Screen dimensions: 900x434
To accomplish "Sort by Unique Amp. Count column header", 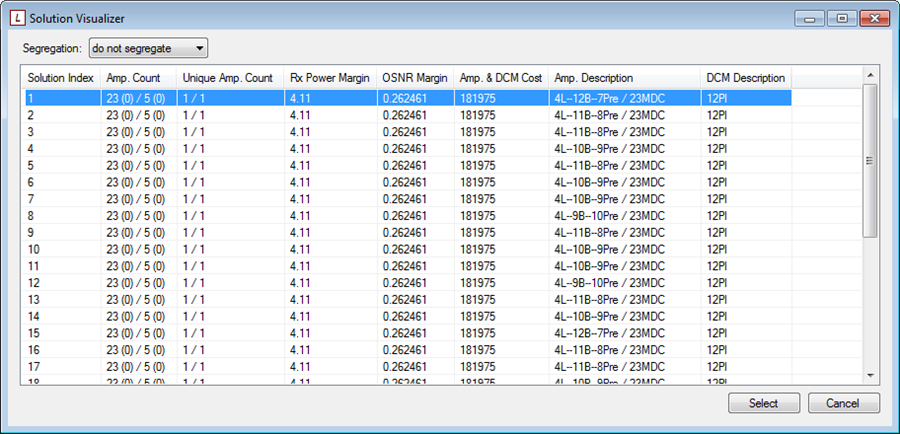I will tap(231, 78).
